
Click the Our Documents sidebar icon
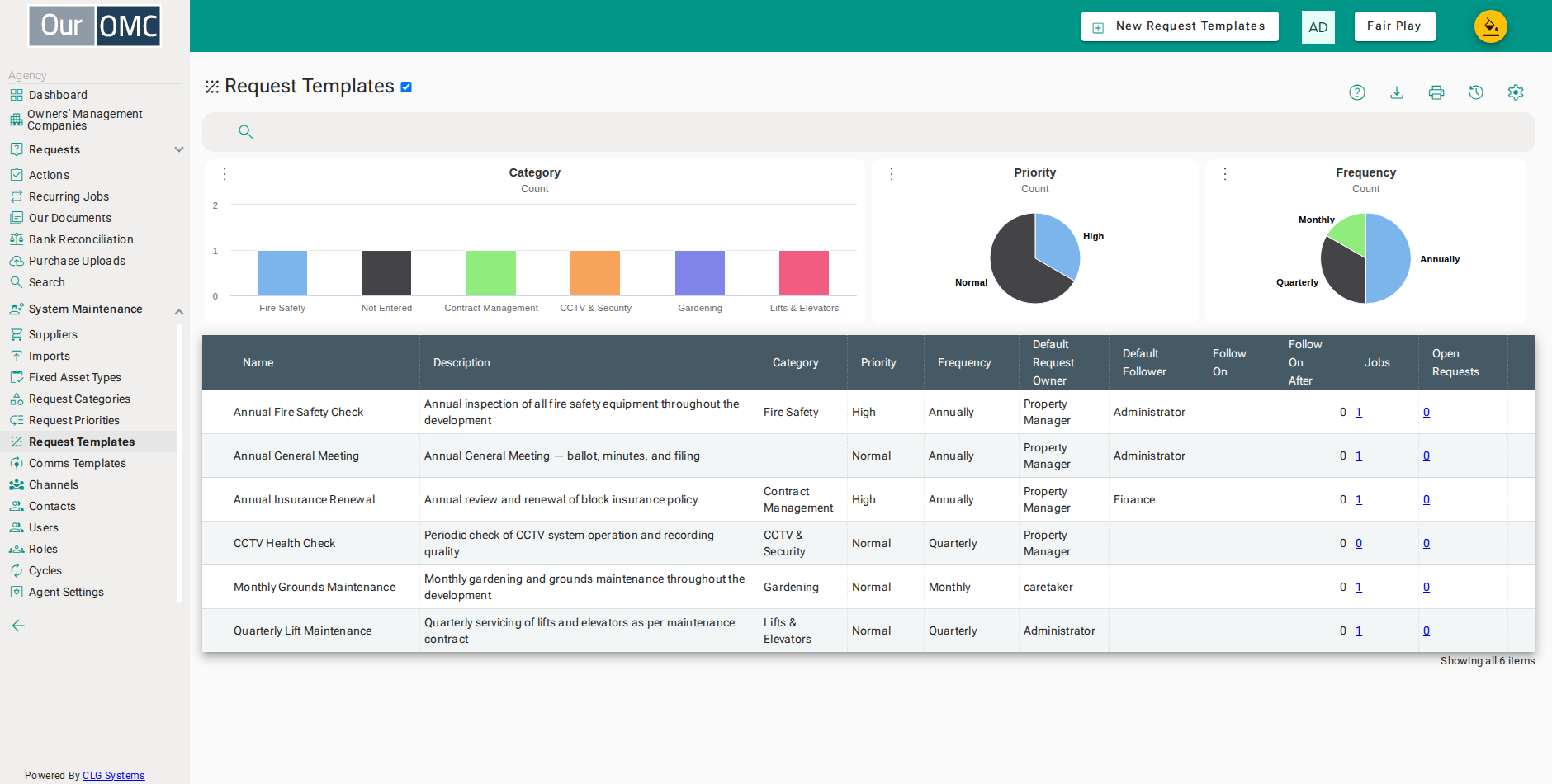point(17,218)
